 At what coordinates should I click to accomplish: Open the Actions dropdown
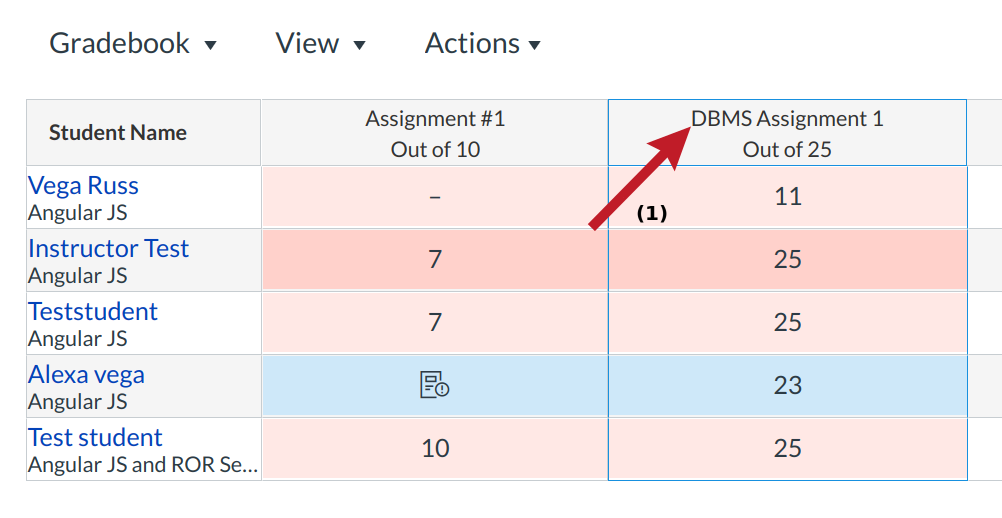click(x=483, y=44)
